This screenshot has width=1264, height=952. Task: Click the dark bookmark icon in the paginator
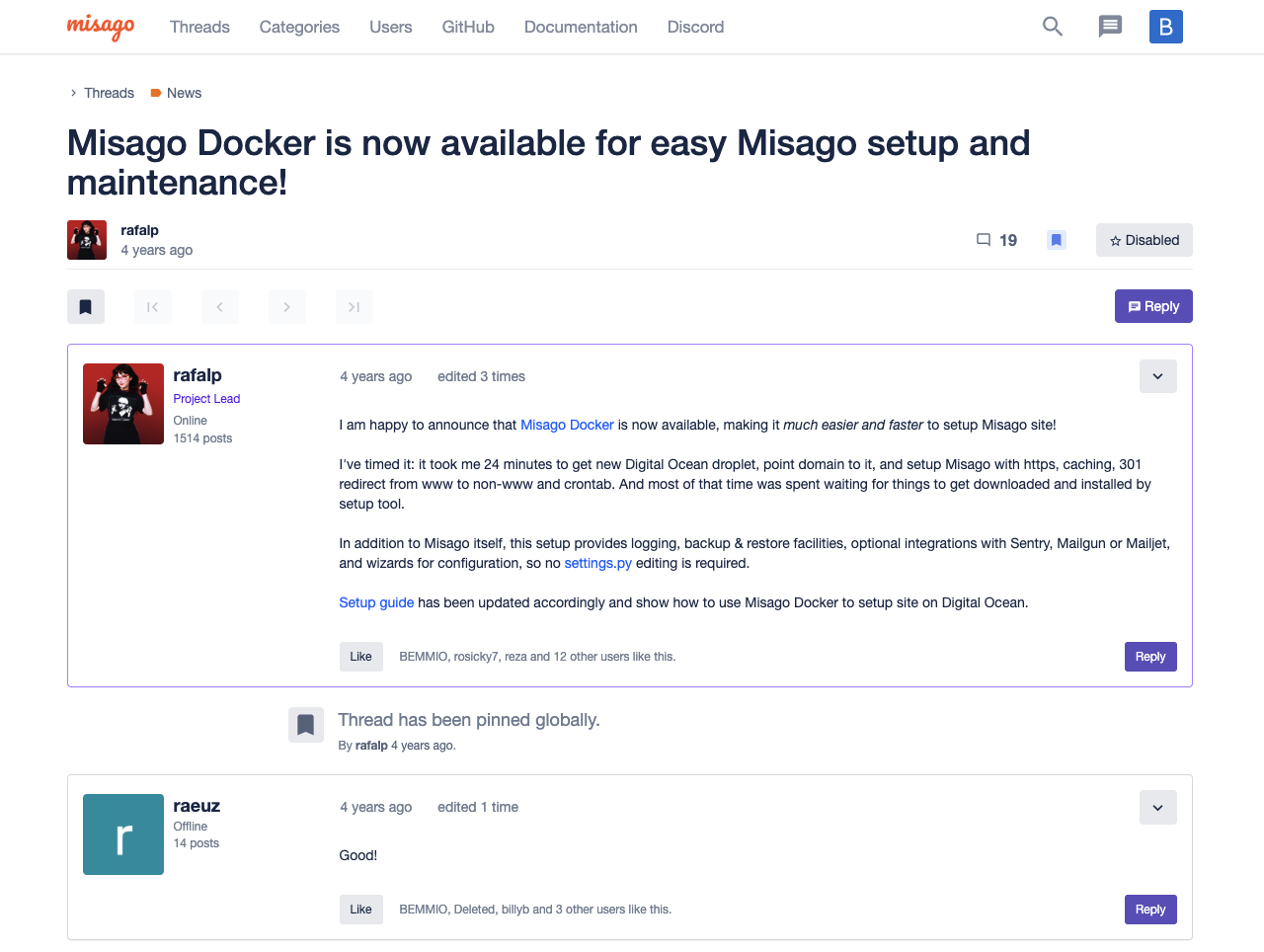coord(86,307)
